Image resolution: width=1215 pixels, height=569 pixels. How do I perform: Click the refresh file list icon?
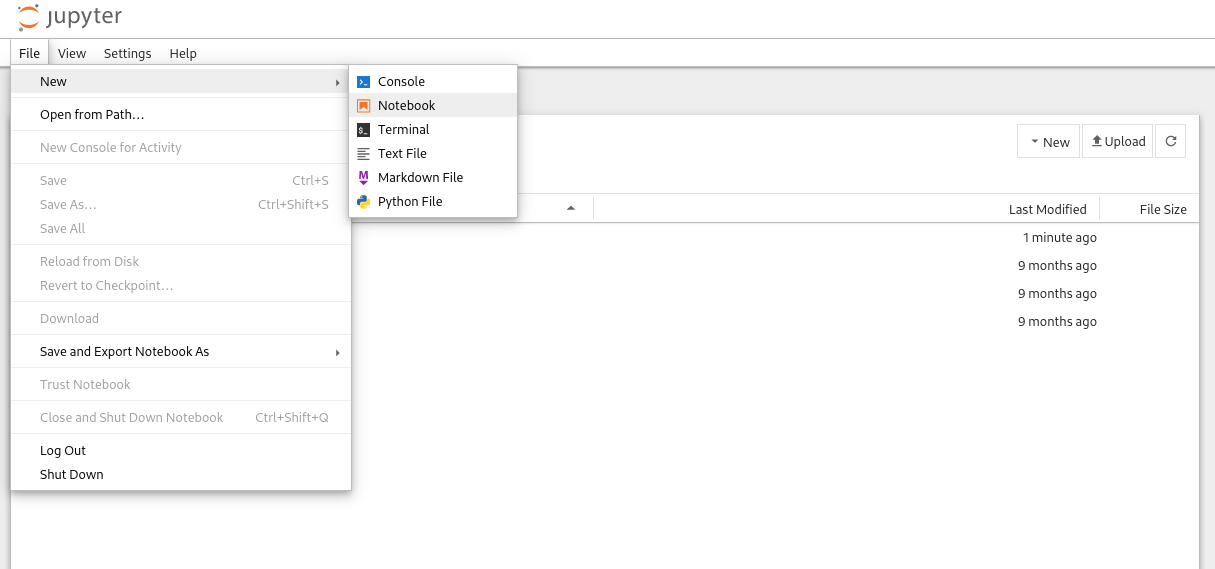point(1170,142)
